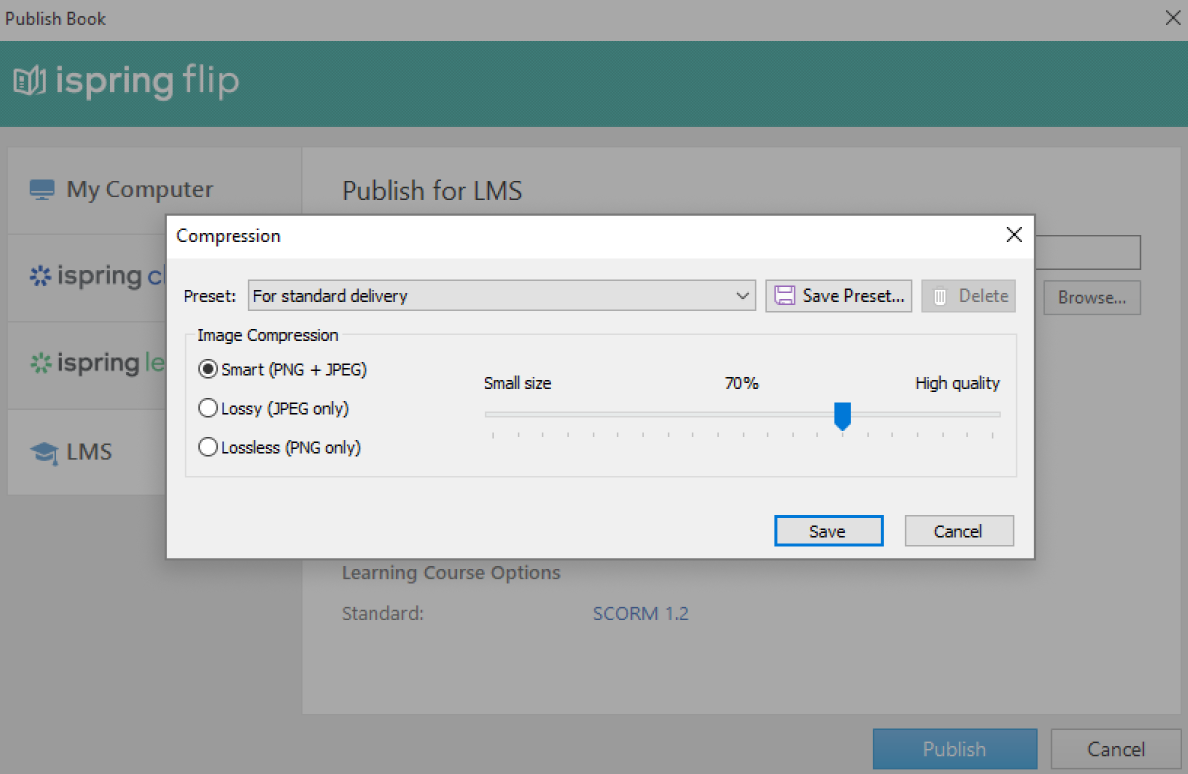Image resolution: width=1188 pixels, height=774 pixels.
Task: Open the 'For standard delivery' preset dropdown
Action: click(x=742, y=295)
